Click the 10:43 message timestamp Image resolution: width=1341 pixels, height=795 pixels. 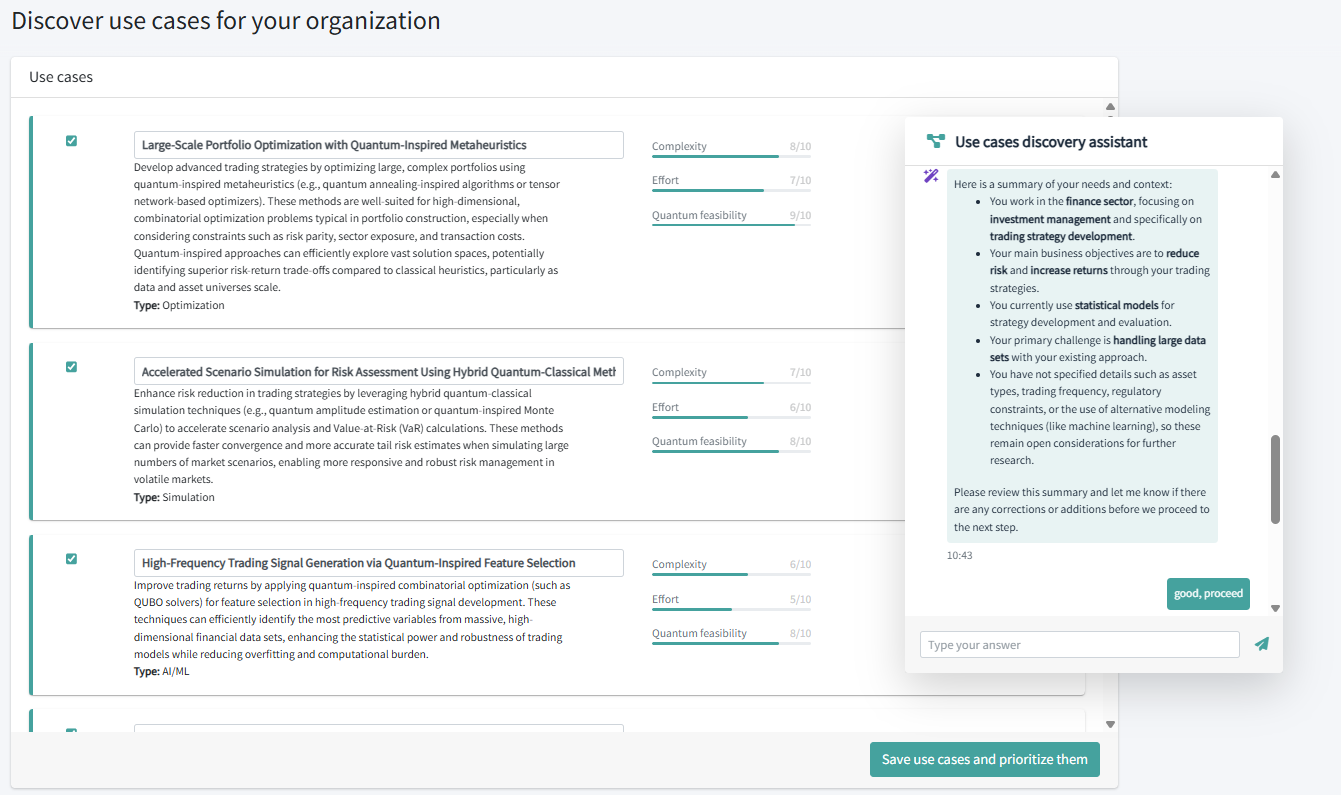pos(960,555)
